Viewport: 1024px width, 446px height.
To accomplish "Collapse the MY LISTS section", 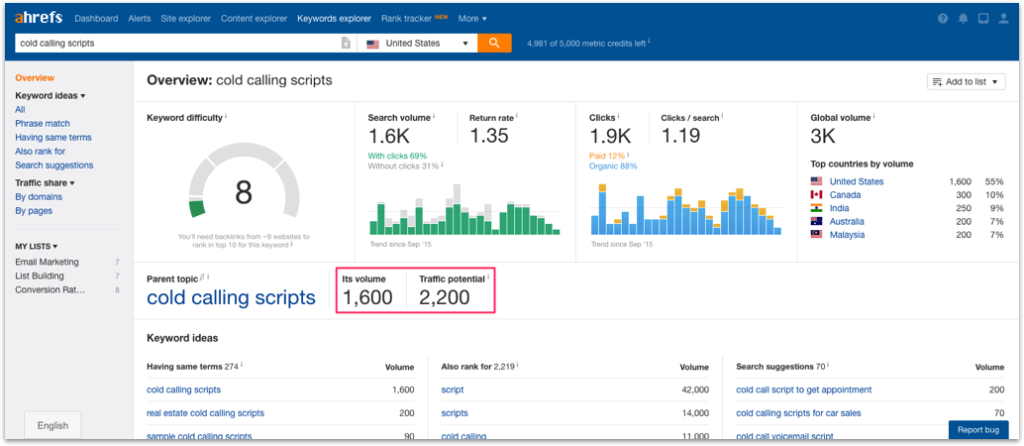I will pyautogui.click(x=37, y=246).
